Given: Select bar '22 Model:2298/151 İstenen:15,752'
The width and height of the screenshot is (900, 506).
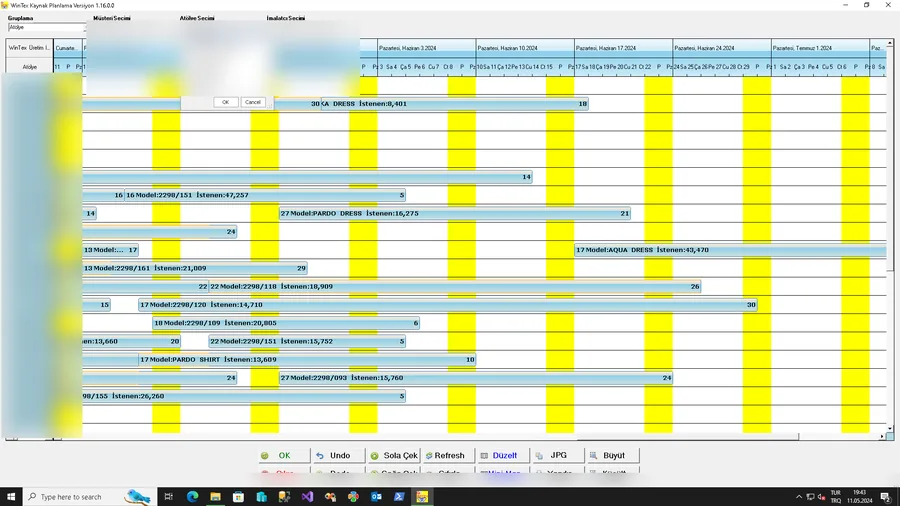Looking at the screenshot, I should tap(307, 342).
